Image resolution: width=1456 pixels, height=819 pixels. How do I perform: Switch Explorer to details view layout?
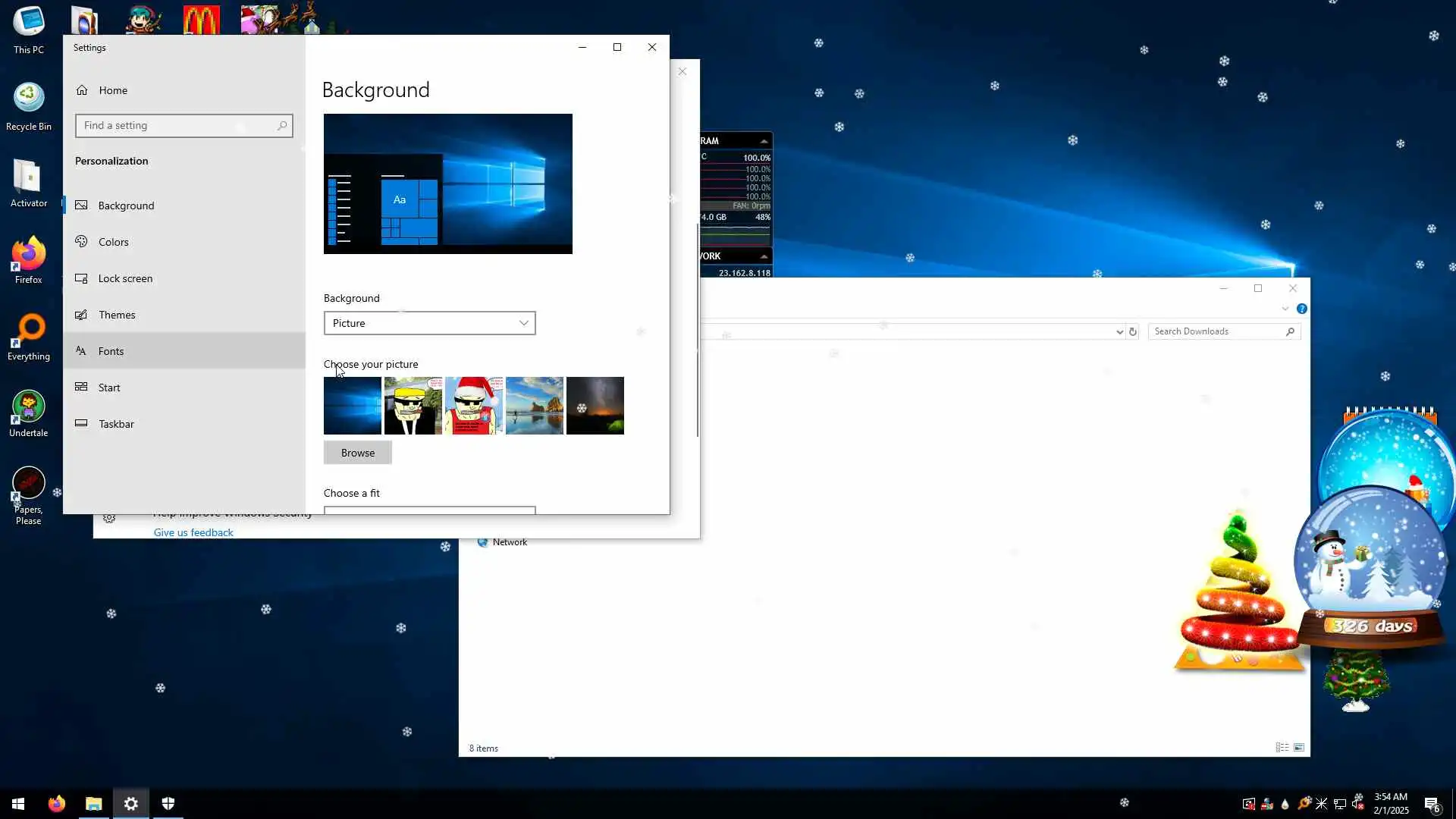(1282, 748)
